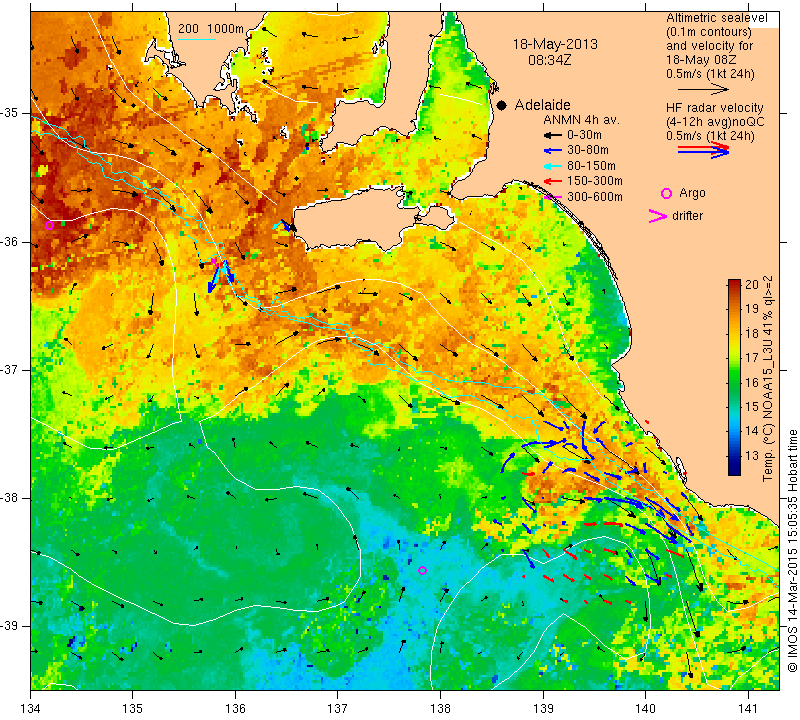This screenshot has width=800, height=720.
Task: Click the Argo float marker near 134E 36S
Action: coord(49,226)
